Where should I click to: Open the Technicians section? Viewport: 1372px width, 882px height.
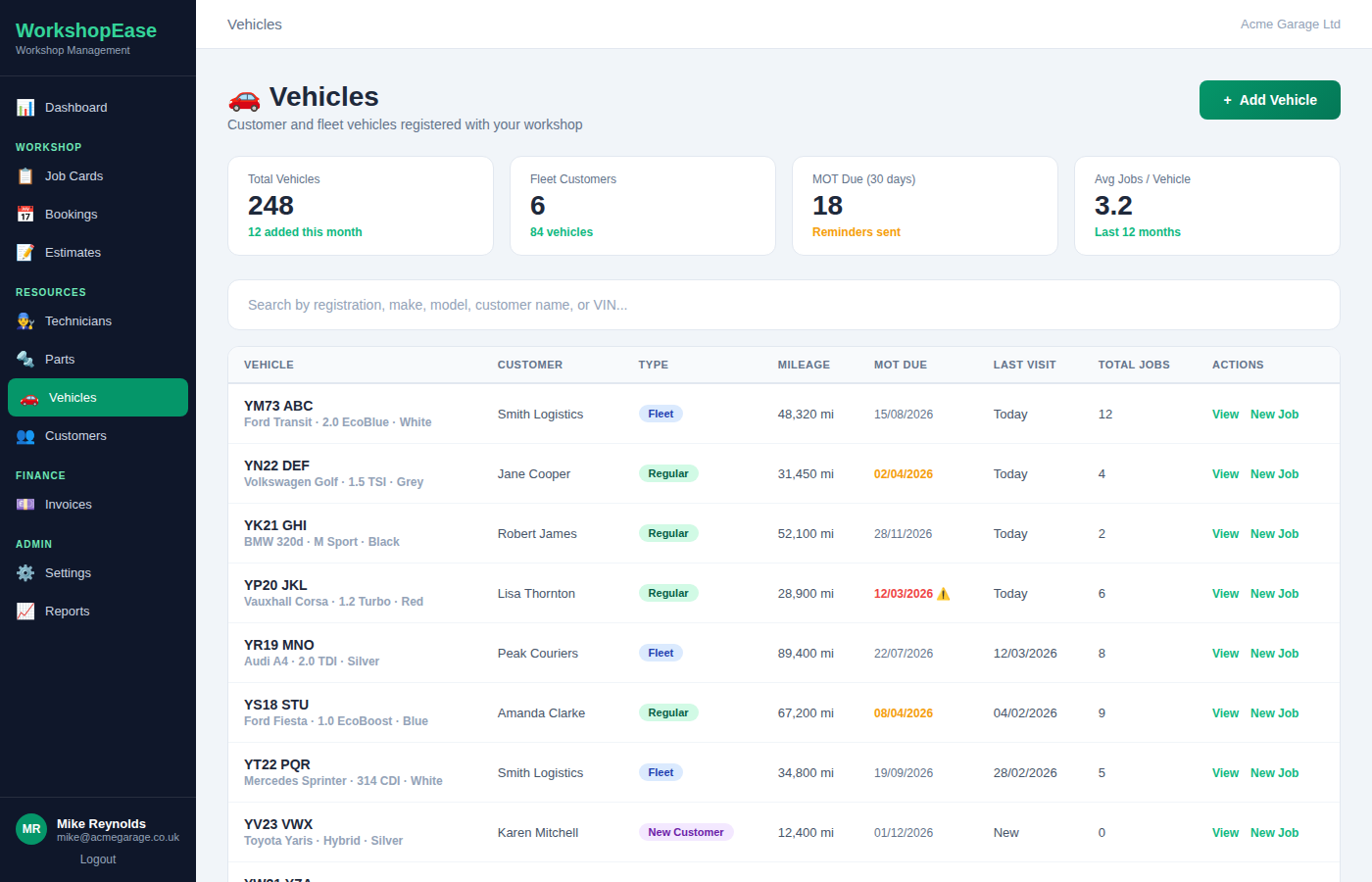[26, 320]
